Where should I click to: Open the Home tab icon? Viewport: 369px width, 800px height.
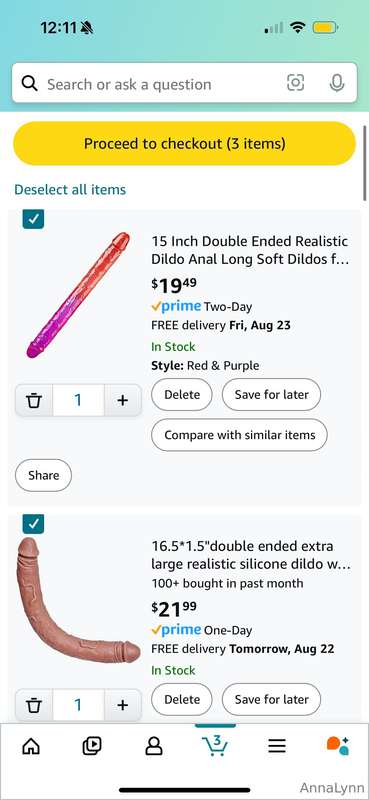pyautogui.click(x=31, y=746)
